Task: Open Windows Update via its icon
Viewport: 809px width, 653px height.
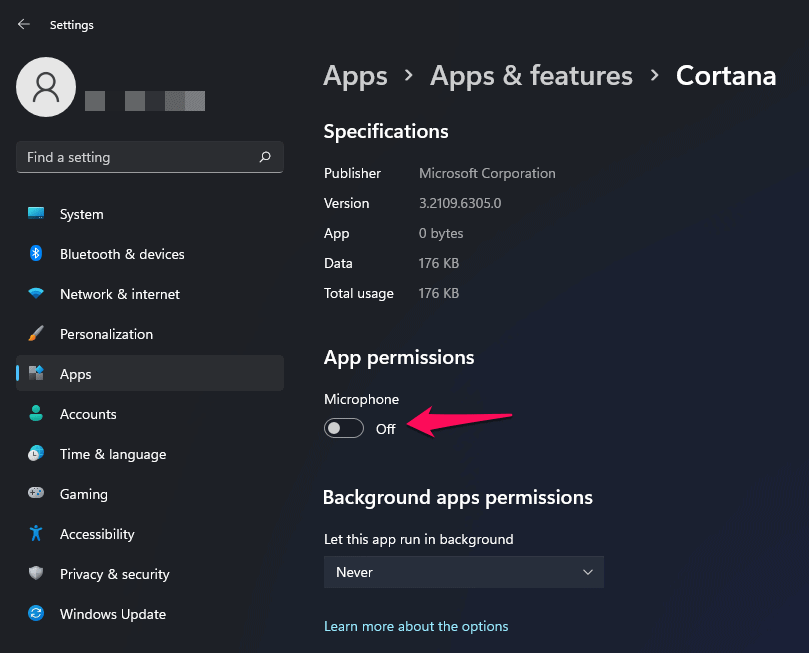Action: (x=36, y=614)
